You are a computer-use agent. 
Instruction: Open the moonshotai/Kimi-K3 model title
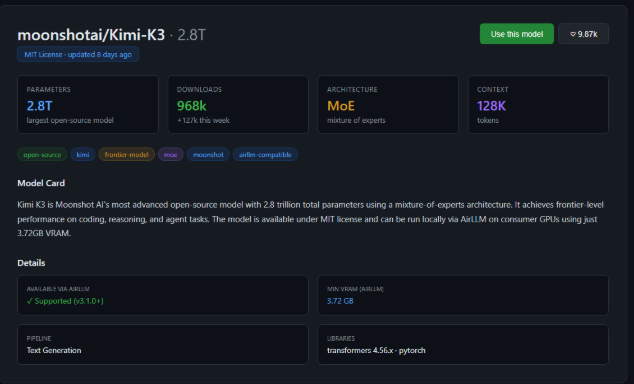(x=91, y=35)
